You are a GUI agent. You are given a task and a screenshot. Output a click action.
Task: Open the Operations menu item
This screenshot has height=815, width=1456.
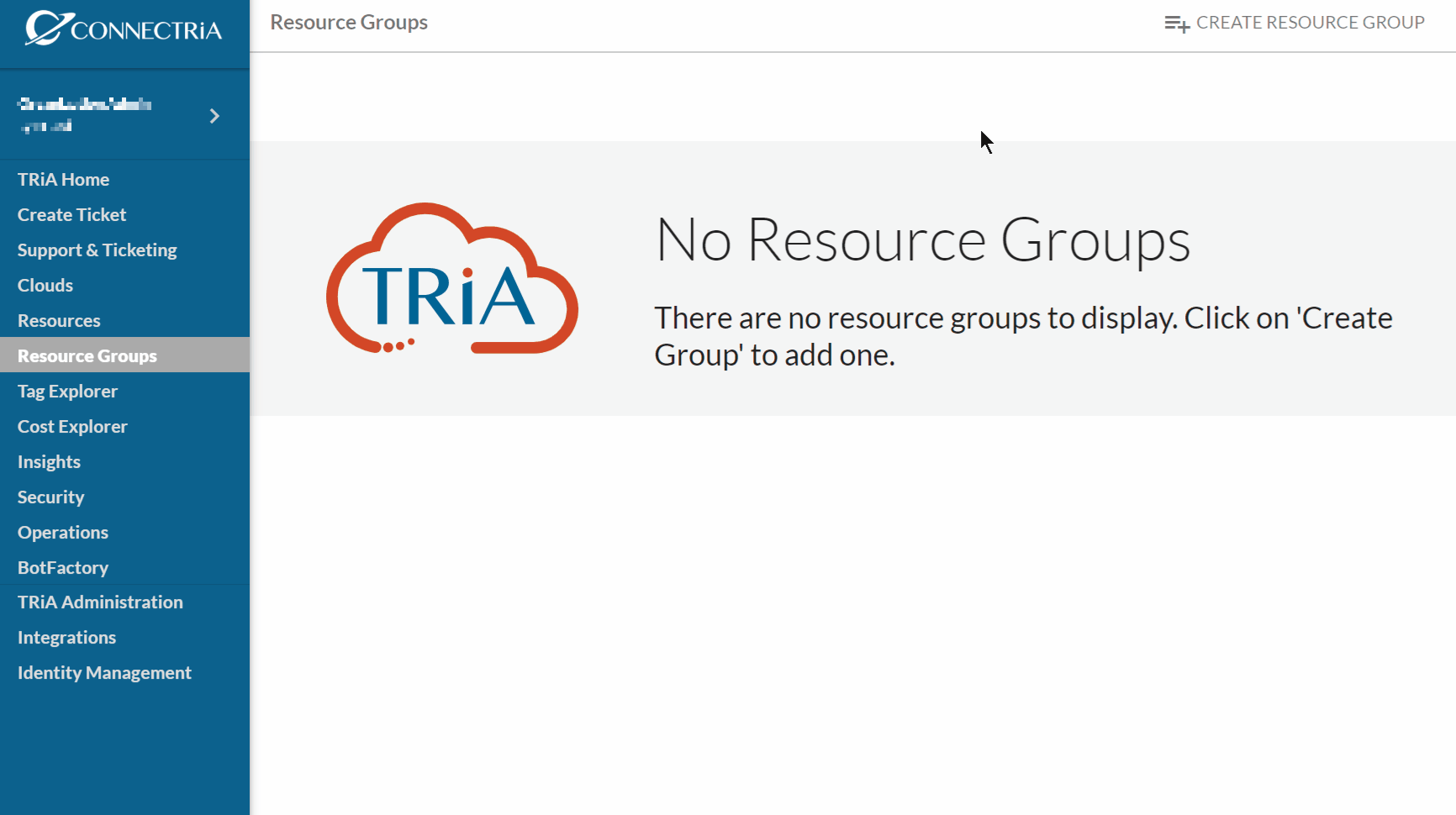click(x=124, y=532)
